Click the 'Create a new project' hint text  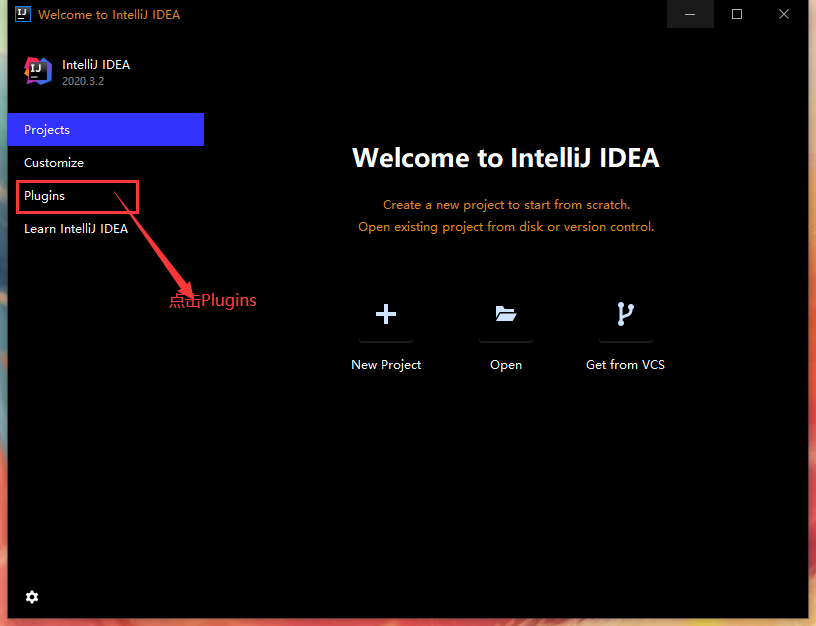click(x=506, y=205)
